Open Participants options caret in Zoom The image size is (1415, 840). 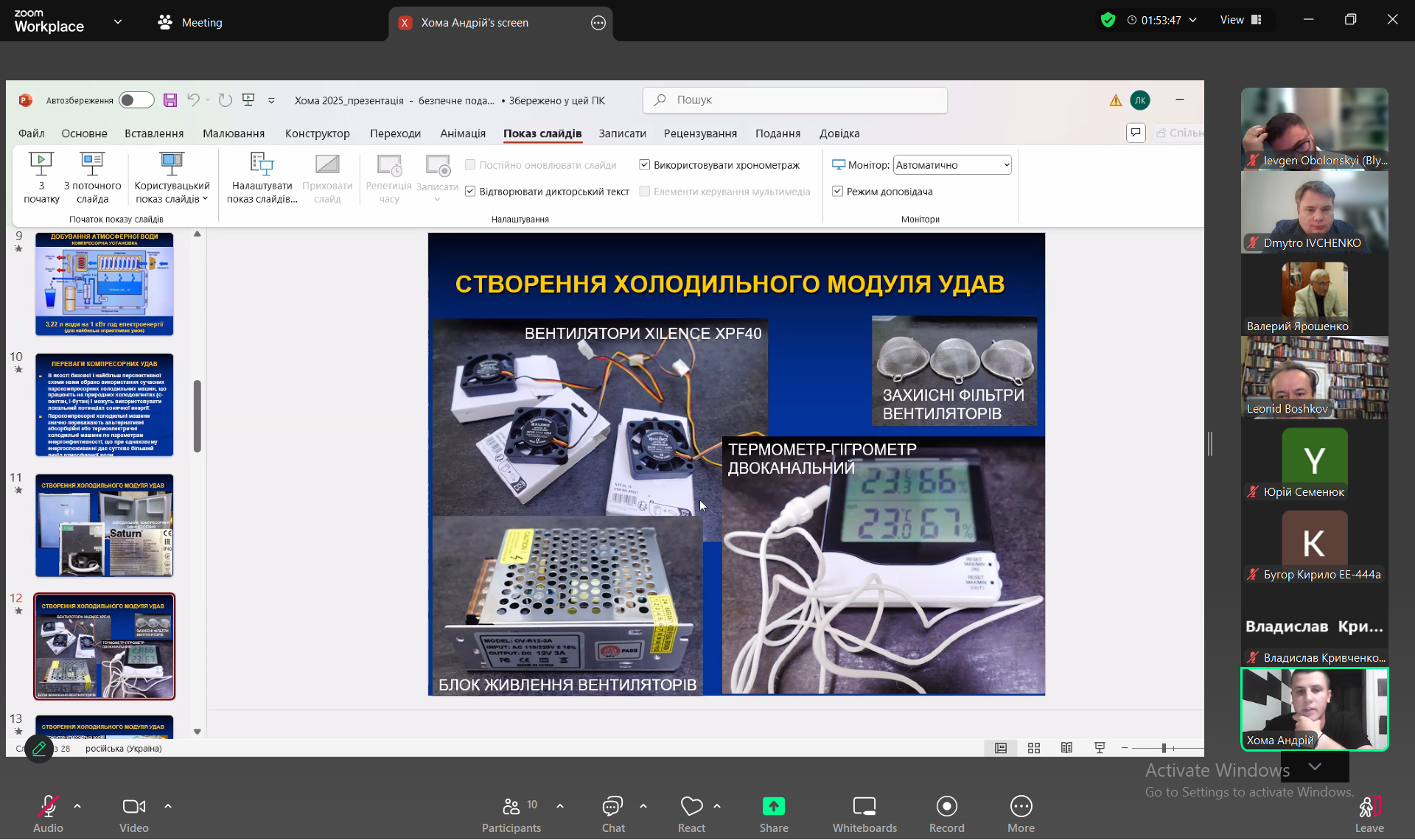(560, 806)
